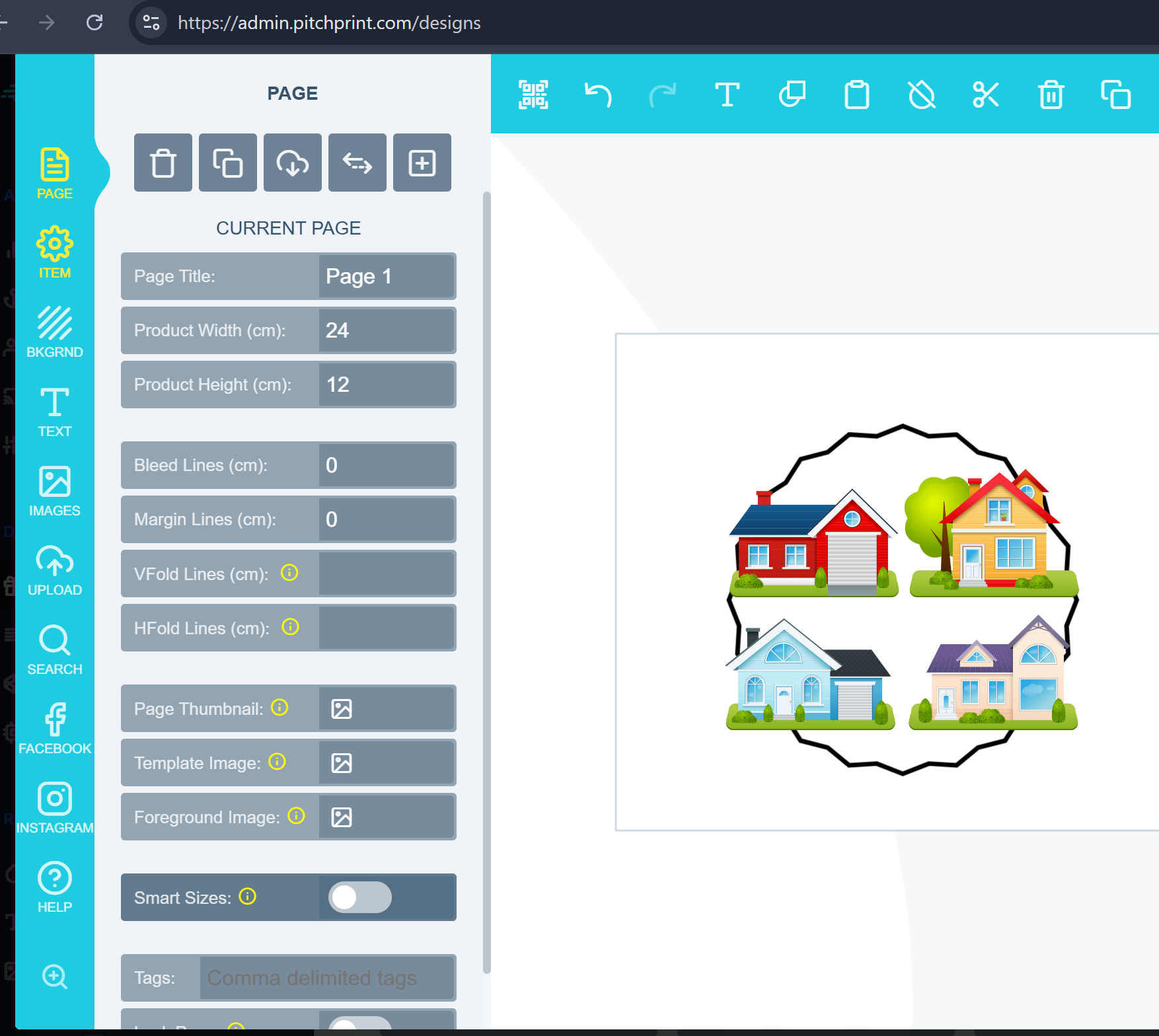Image resolution: width=1159 pixels, height=1036 pixels.
Task: Click the Page Title field
Action: [x=387, y=276]
